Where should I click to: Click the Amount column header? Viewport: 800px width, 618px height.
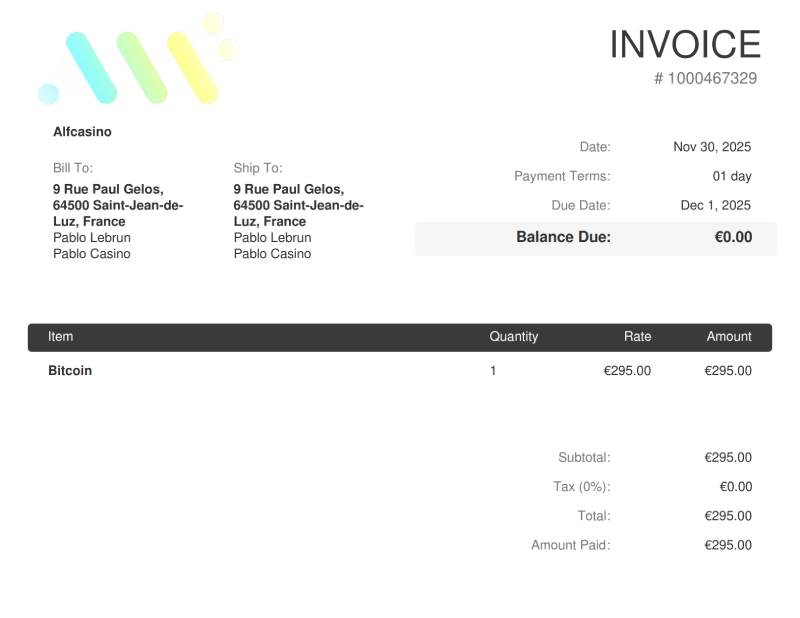pos(728,337)
